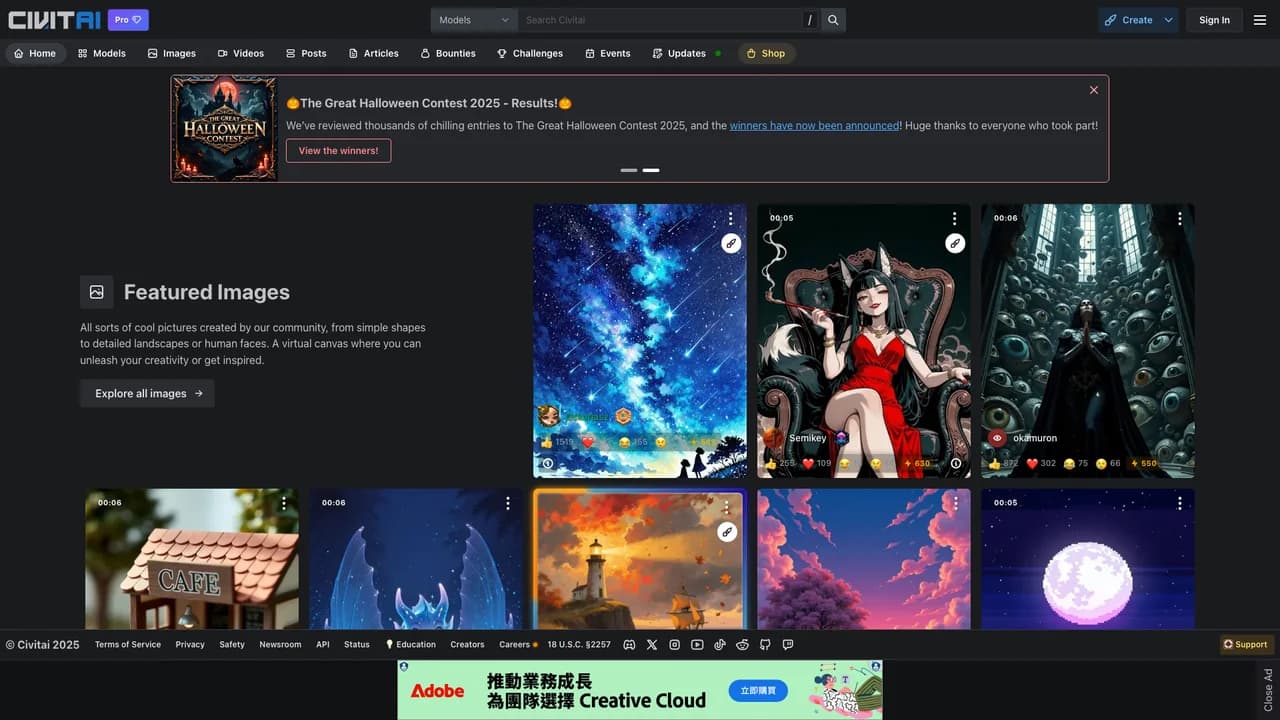Image resolution: width=1280 pixels, height=720 pixels.
Task: Open the Reddit footer icon
Action: pos(742,645)
